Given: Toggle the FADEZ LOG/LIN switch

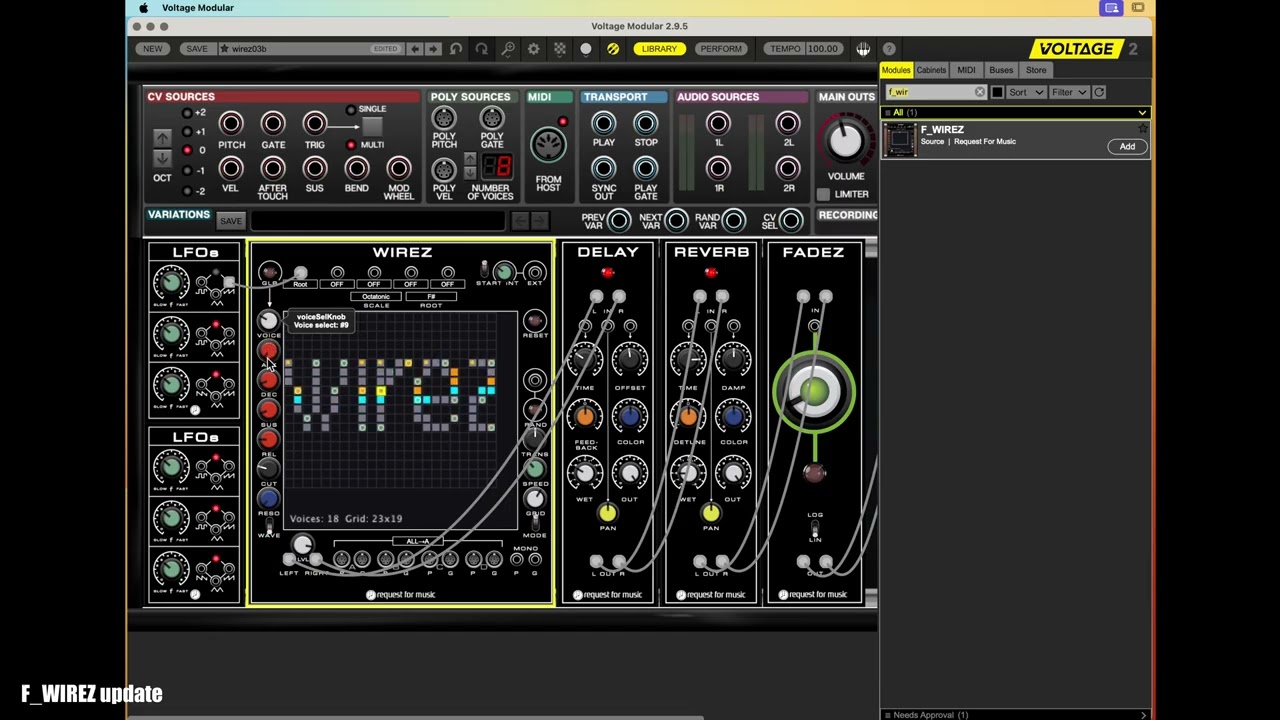Looking at the screenshot, I should 815,529.
